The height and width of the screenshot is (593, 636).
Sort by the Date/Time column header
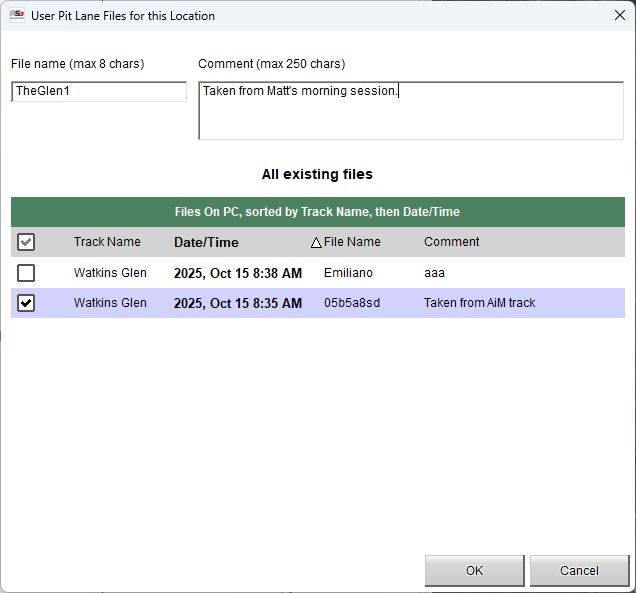click(x=206, y=242)
